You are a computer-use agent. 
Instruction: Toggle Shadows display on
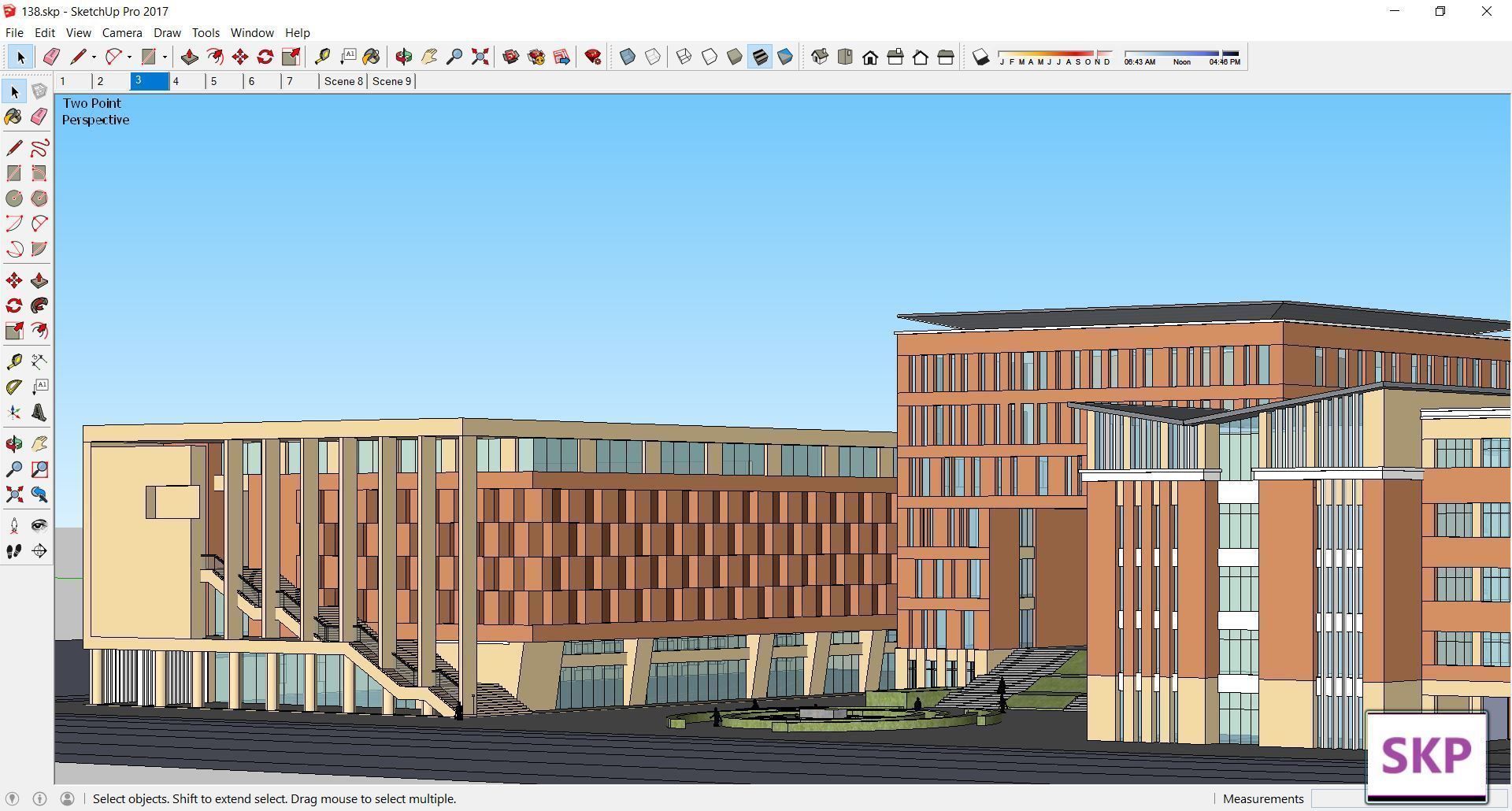(x=981, y=56)
